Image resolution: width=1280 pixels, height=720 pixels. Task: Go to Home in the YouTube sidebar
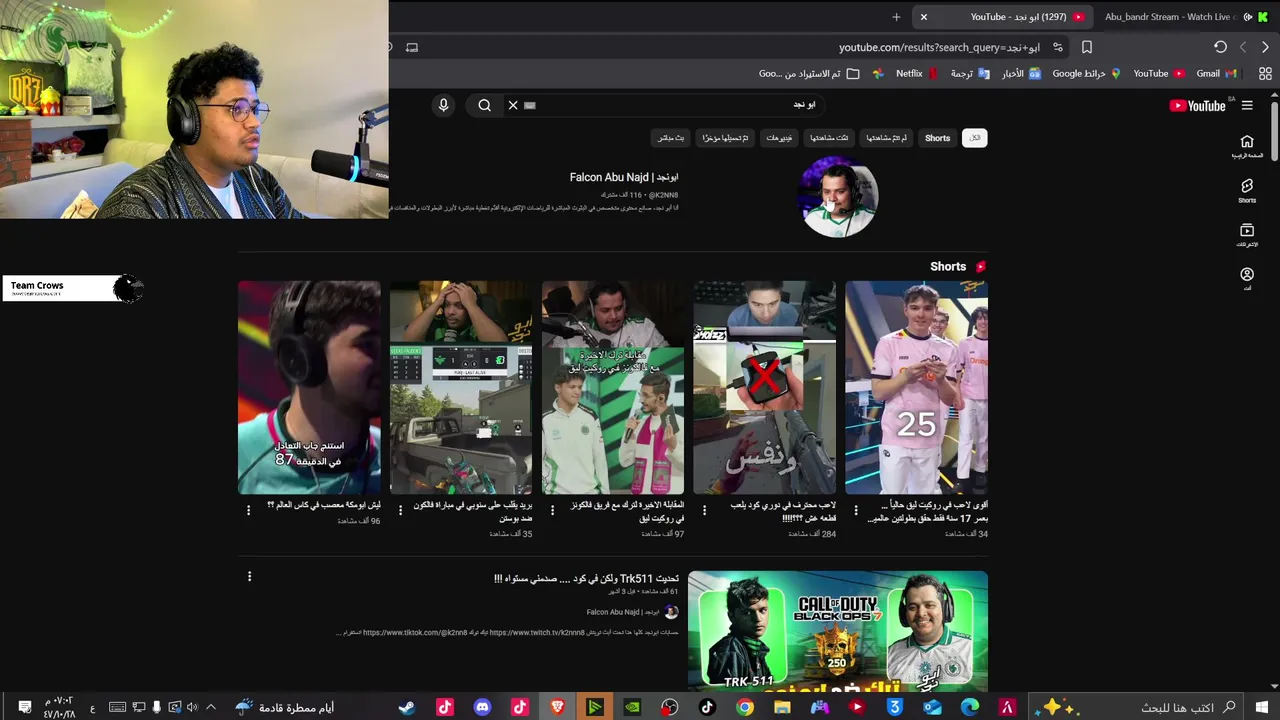tap(1247, 146)
